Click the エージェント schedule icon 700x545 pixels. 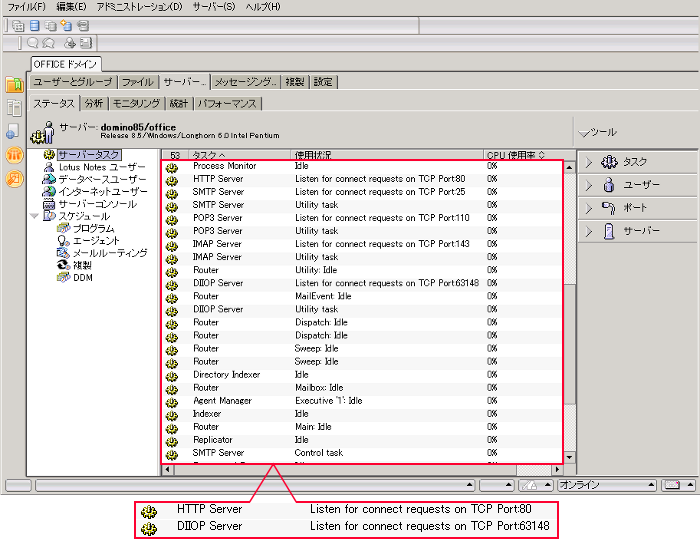pos(63,241)
